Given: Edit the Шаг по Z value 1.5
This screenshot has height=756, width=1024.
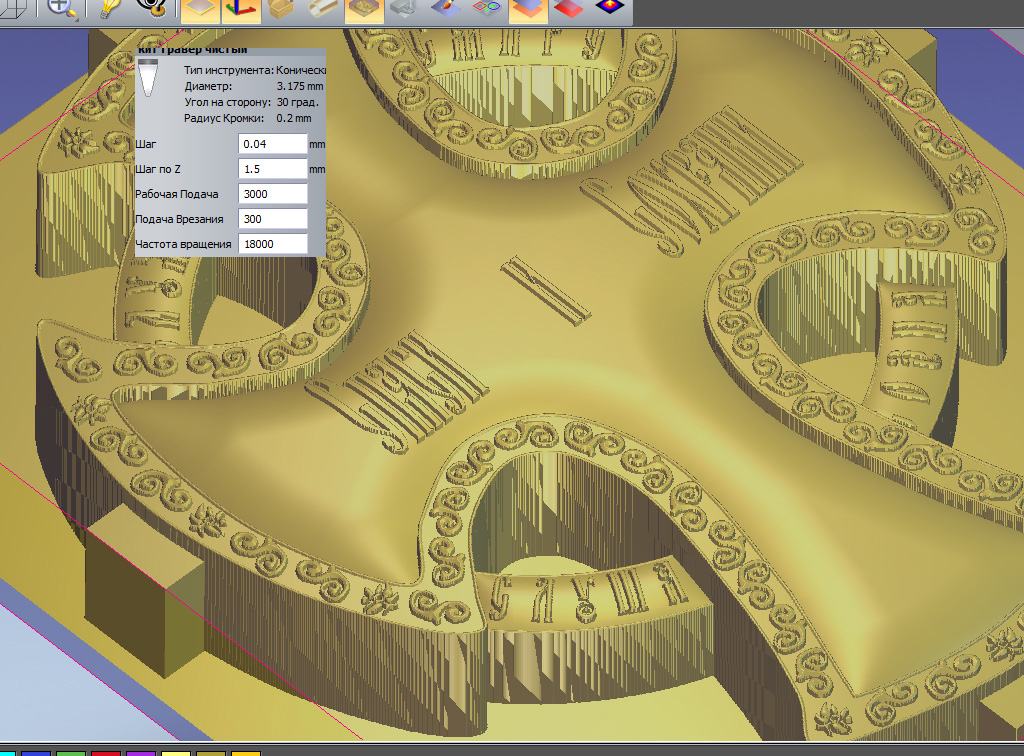Looking at the screenshot, I should 272,169.
